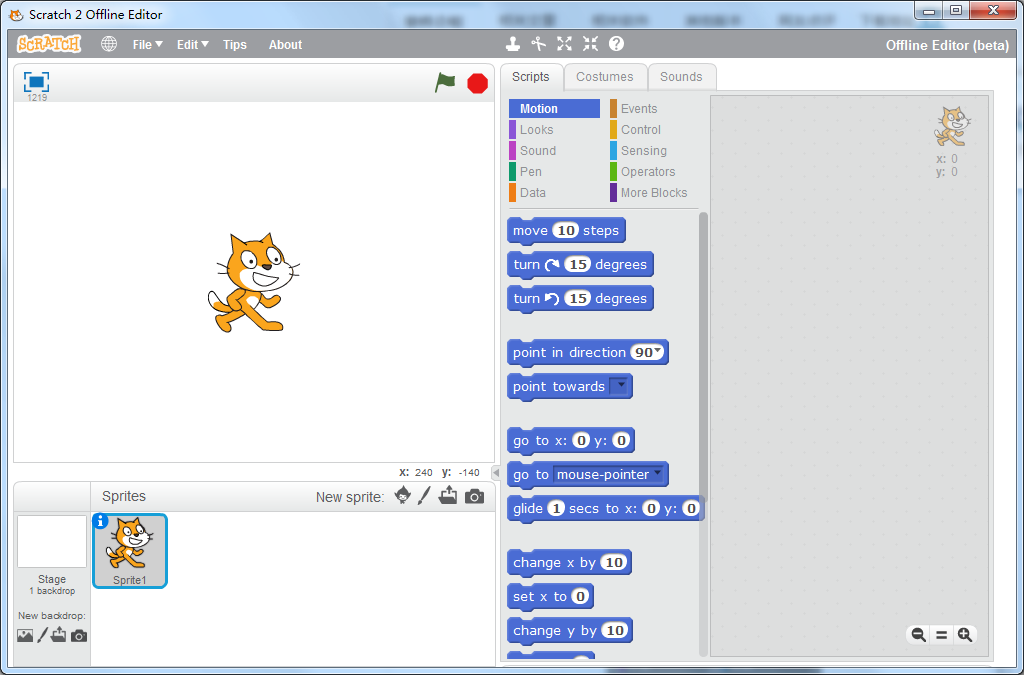This screenshot has height=675, width=1024.
Task: Click the secs value in glide block
Action: pyautogui.click(x=556, y=509)
